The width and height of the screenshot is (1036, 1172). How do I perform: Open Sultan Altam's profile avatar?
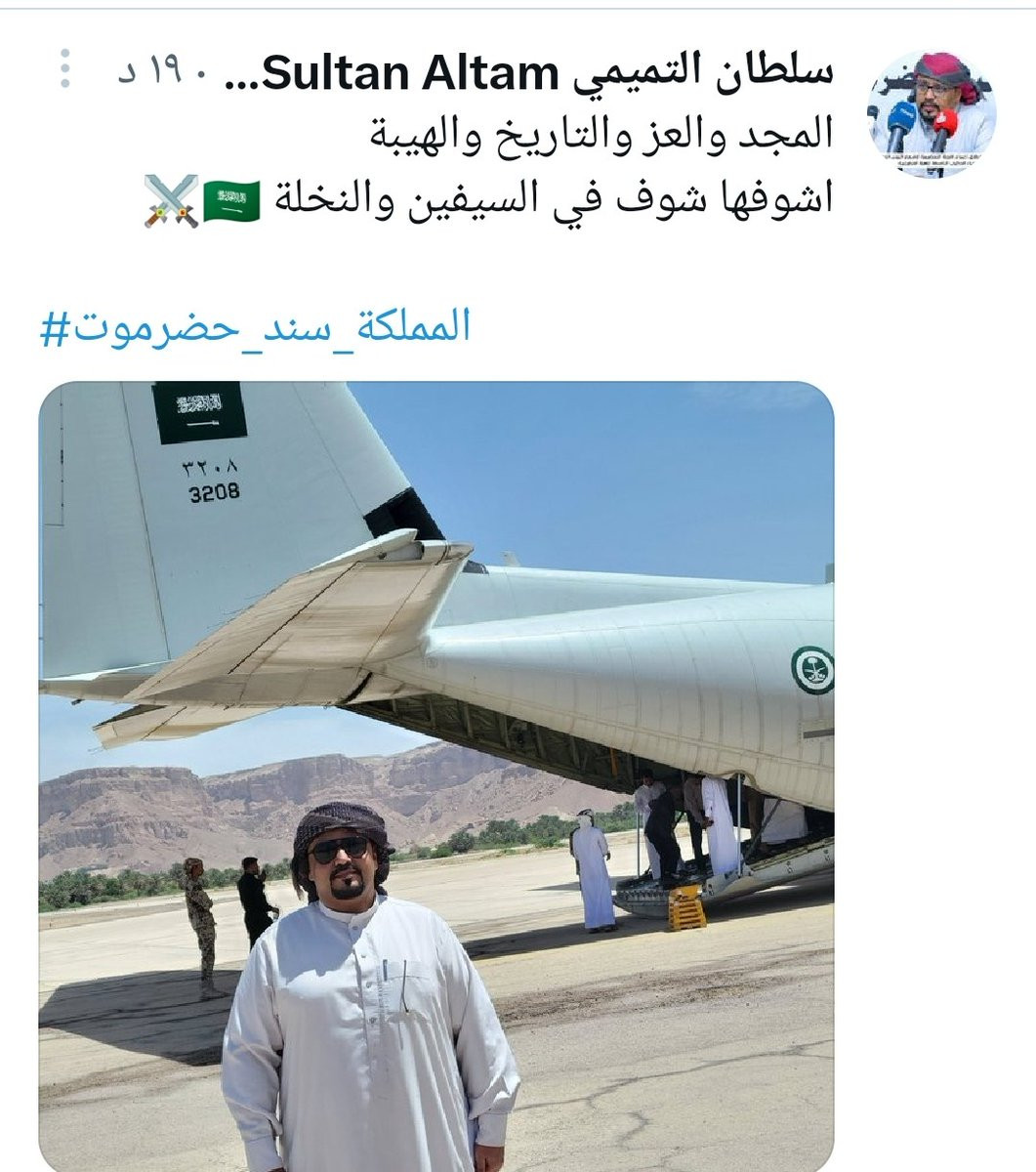point(932,115)
